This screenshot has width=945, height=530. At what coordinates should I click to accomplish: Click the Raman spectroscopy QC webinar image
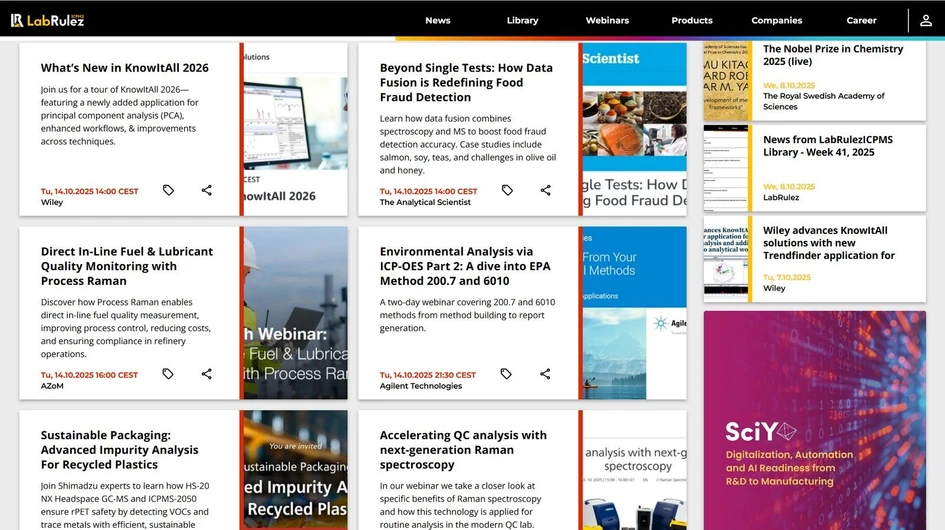[x=635, y=470]
